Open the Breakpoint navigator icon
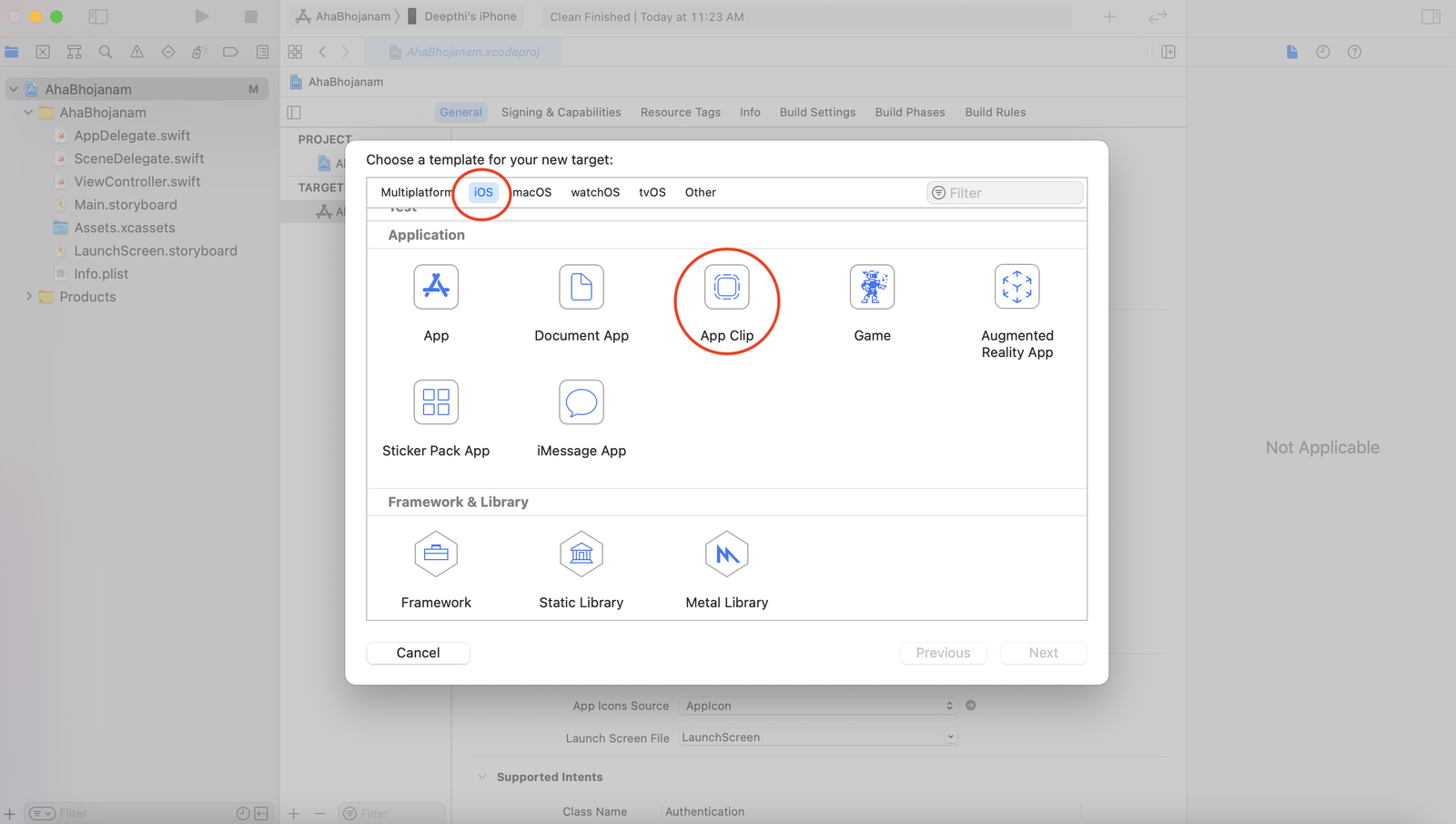 coord(231,52)
